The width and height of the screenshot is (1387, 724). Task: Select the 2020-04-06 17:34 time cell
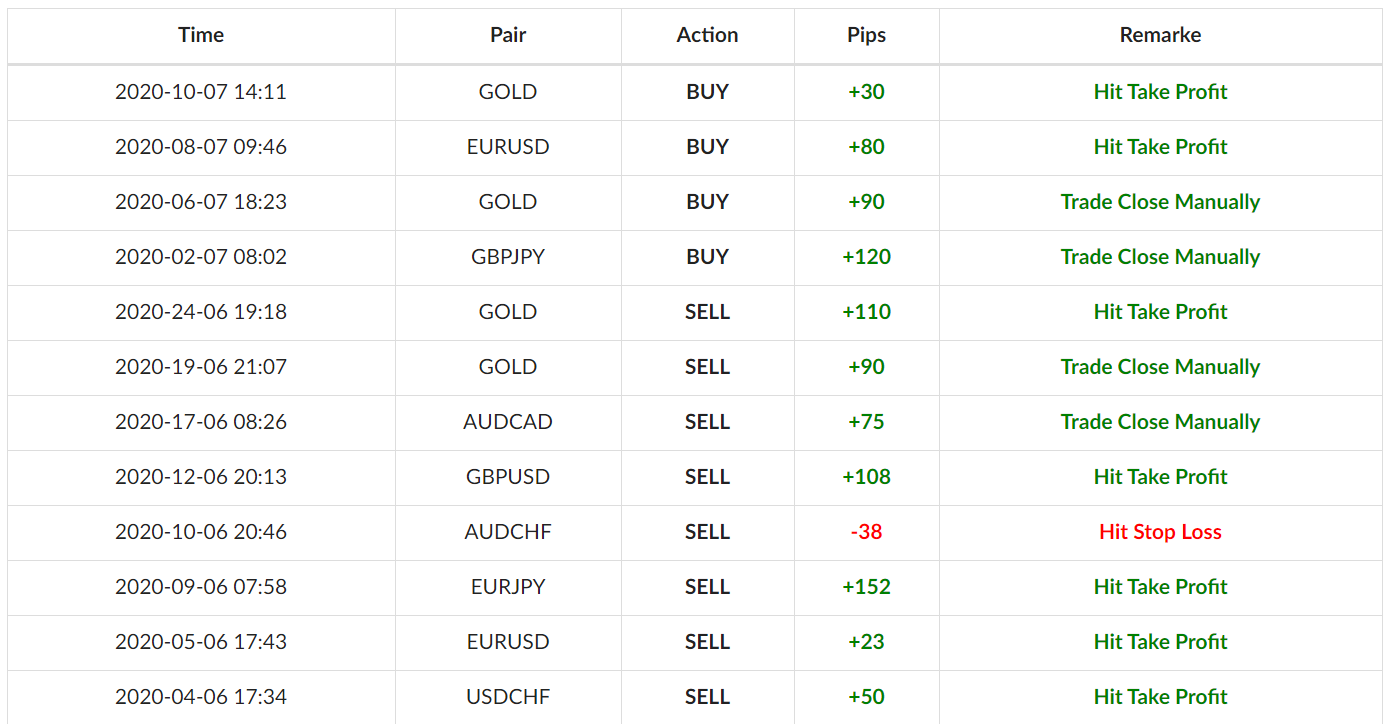(x=201, y=697)
